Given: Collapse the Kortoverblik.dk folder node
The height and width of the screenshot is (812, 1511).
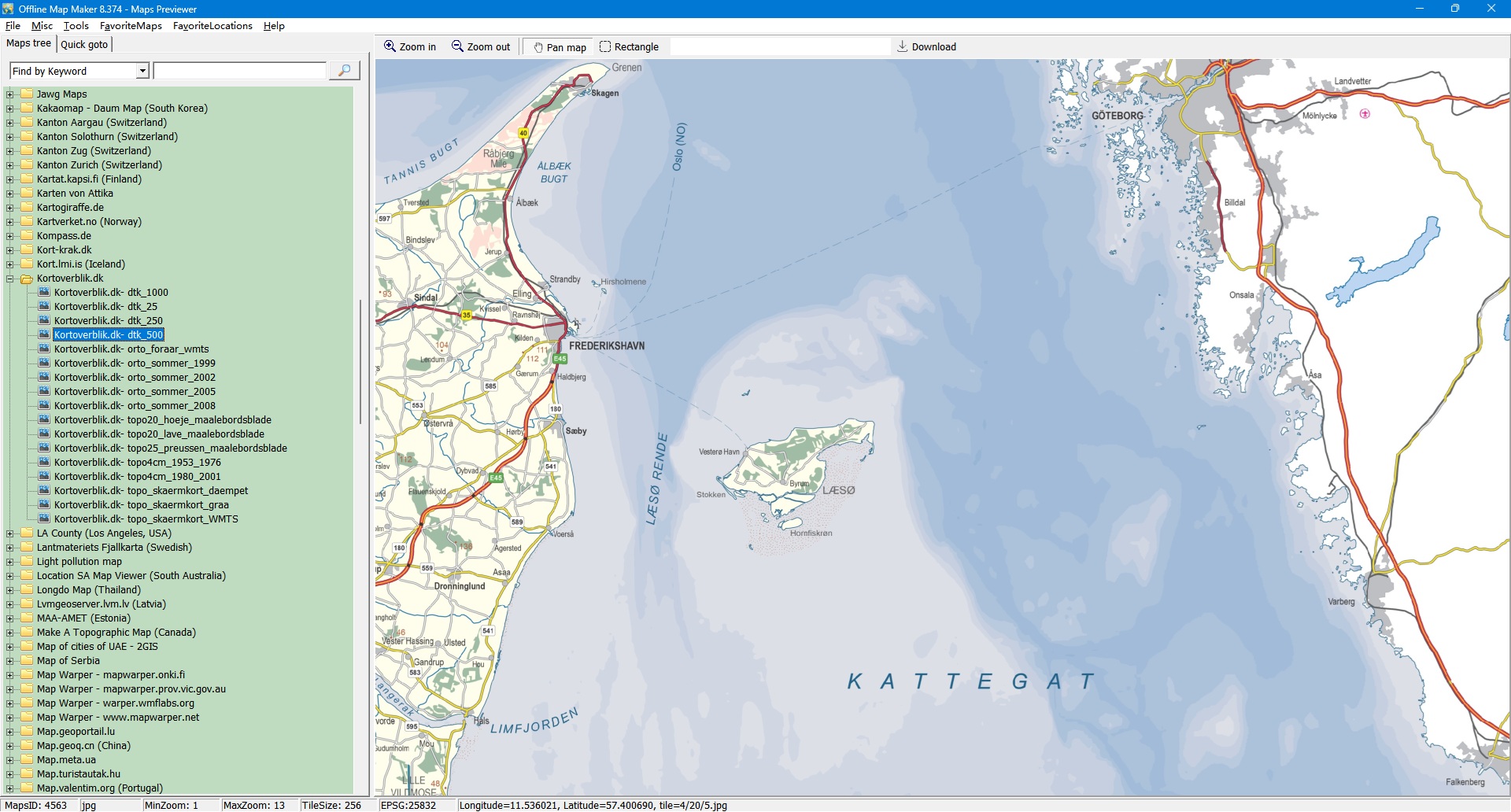Looking at the screenshot, I should [10, 279].
